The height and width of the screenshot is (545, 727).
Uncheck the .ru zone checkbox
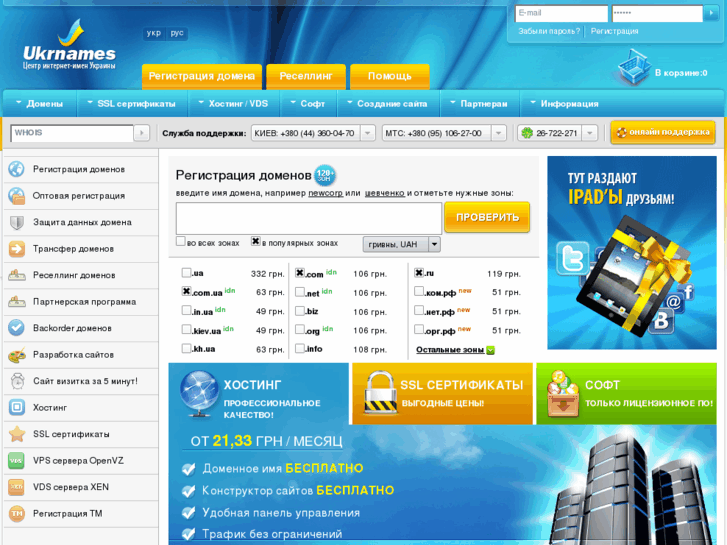coord(419,272)
